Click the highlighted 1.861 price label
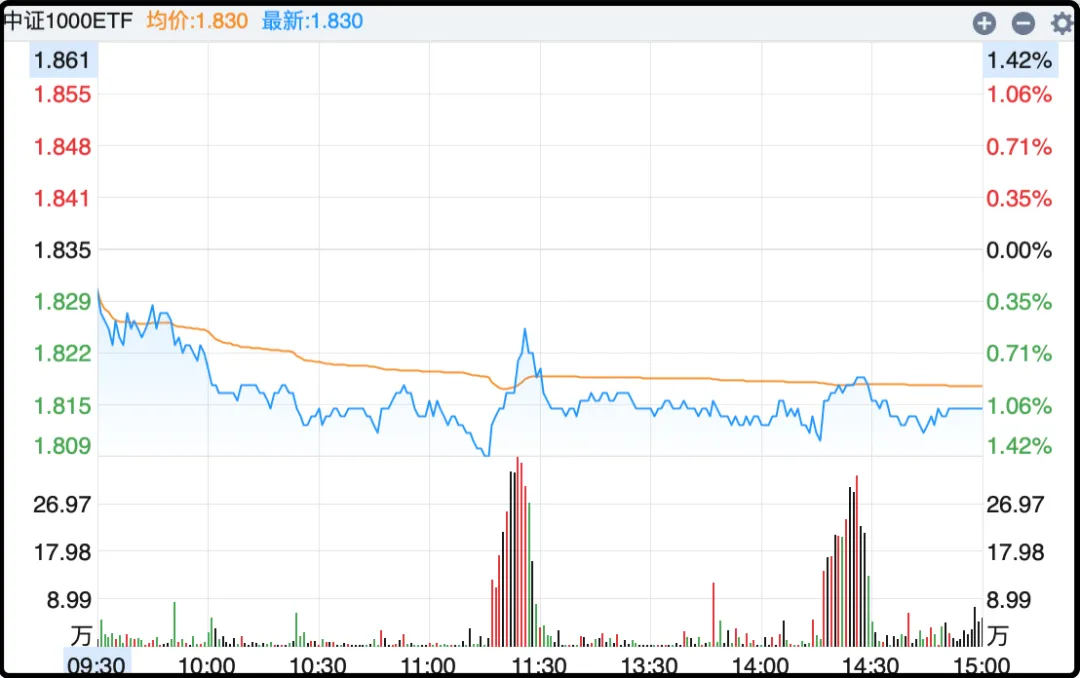Screen dimensions: 1080x678 62,61
